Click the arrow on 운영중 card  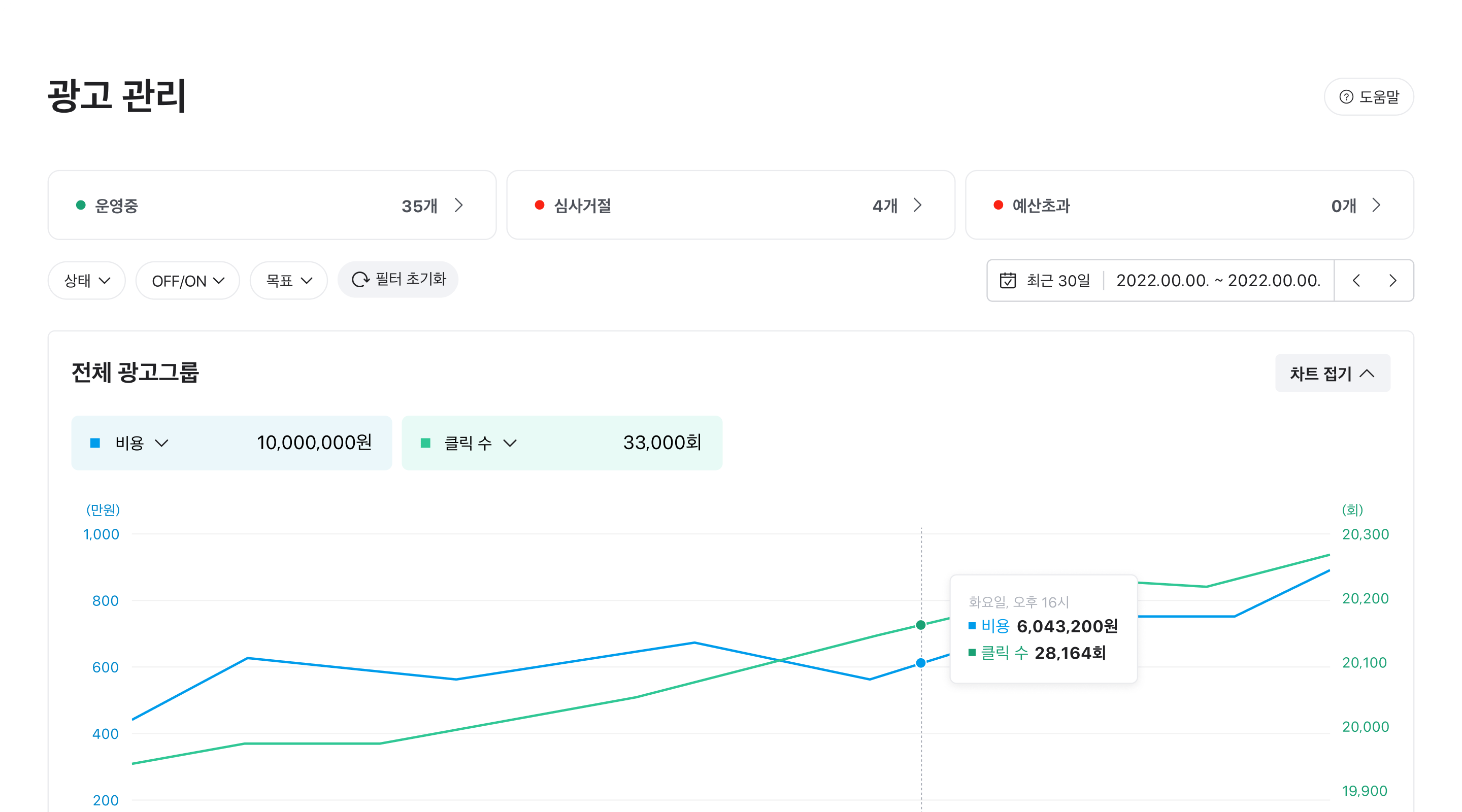tap(458, 206)
